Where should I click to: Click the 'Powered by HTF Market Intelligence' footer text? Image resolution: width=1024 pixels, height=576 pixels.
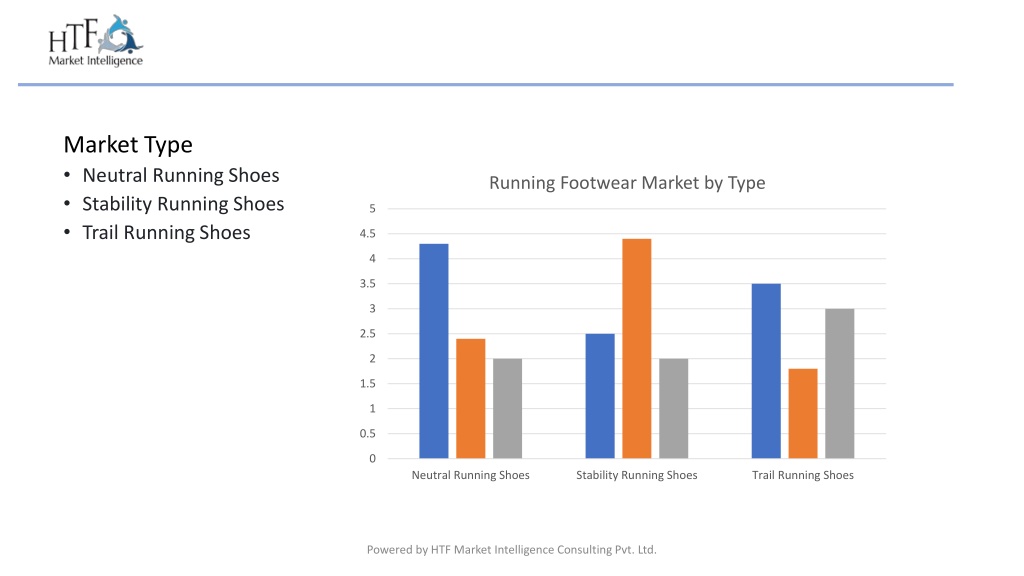[511, 550]
